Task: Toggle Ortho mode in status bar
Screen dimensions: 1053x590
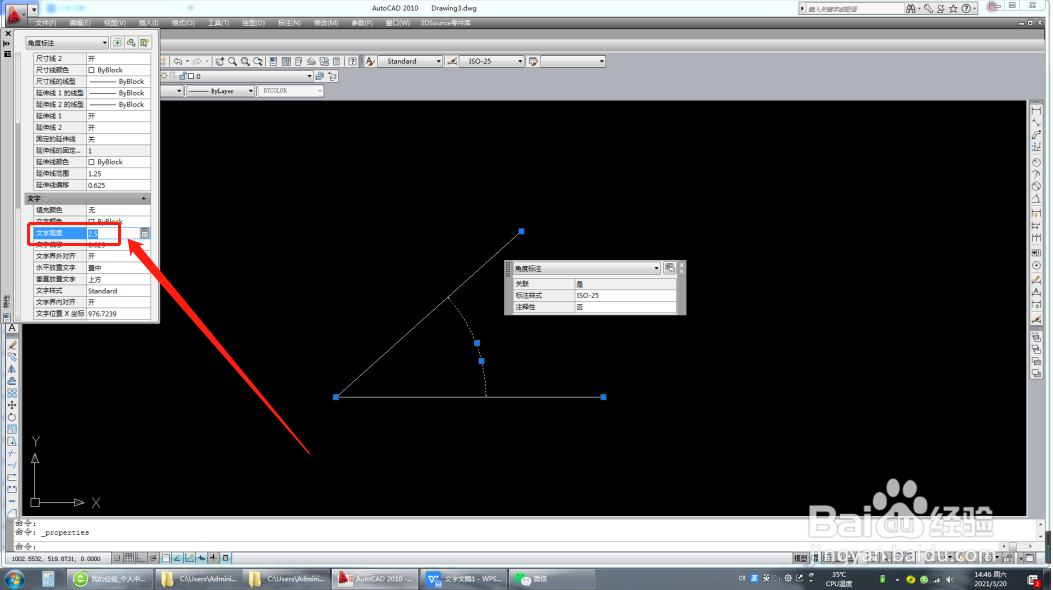Action: pos(141,558)
